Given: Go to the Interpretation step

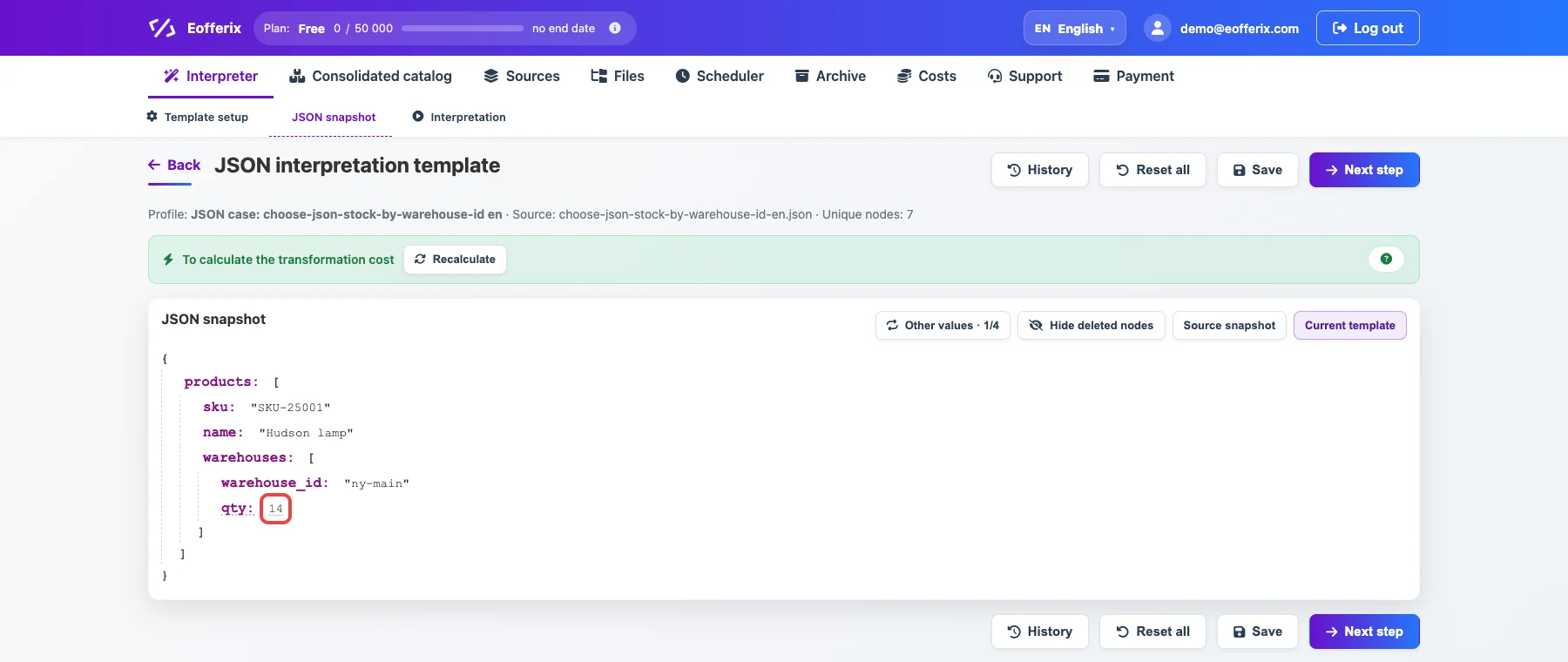Looking at the screenshot, I should click(459, 117).
